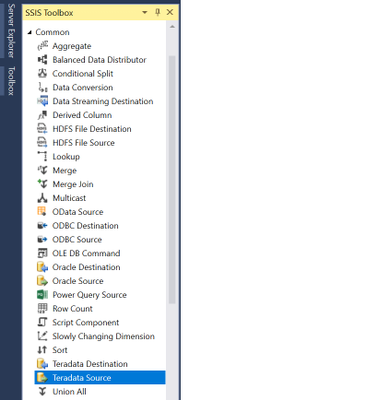Select the Balanced Data Distributor icon
The image size is (365, 400).
(x=42, y=60)
